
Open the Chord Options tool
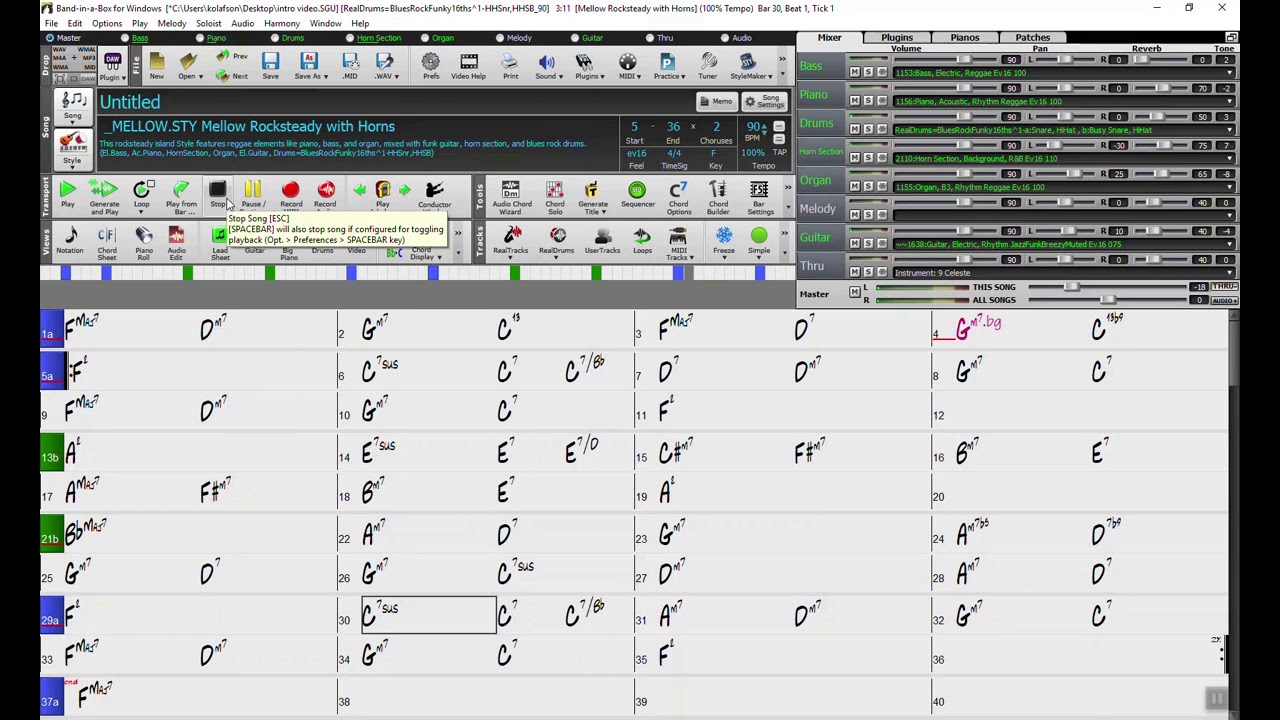coord(678,197)
